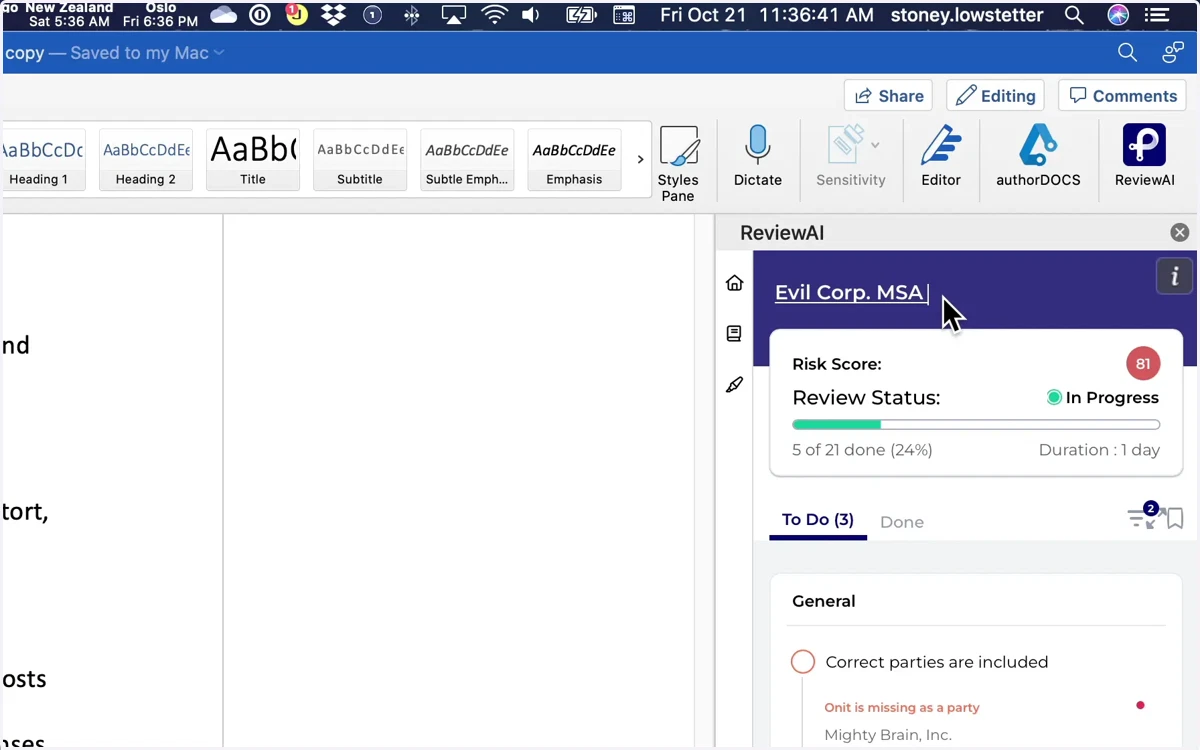Click the review progress bar

976,425
